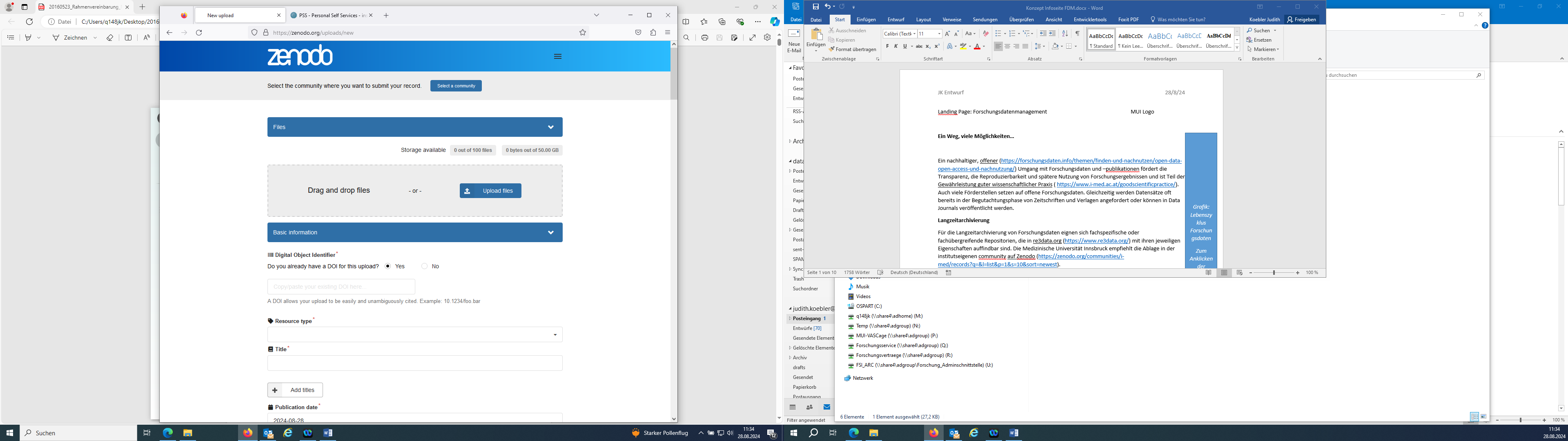Toggle bold formatting in Word ribbon
The width and height of the screenshot is (1568, 441).
click(887, 46)
